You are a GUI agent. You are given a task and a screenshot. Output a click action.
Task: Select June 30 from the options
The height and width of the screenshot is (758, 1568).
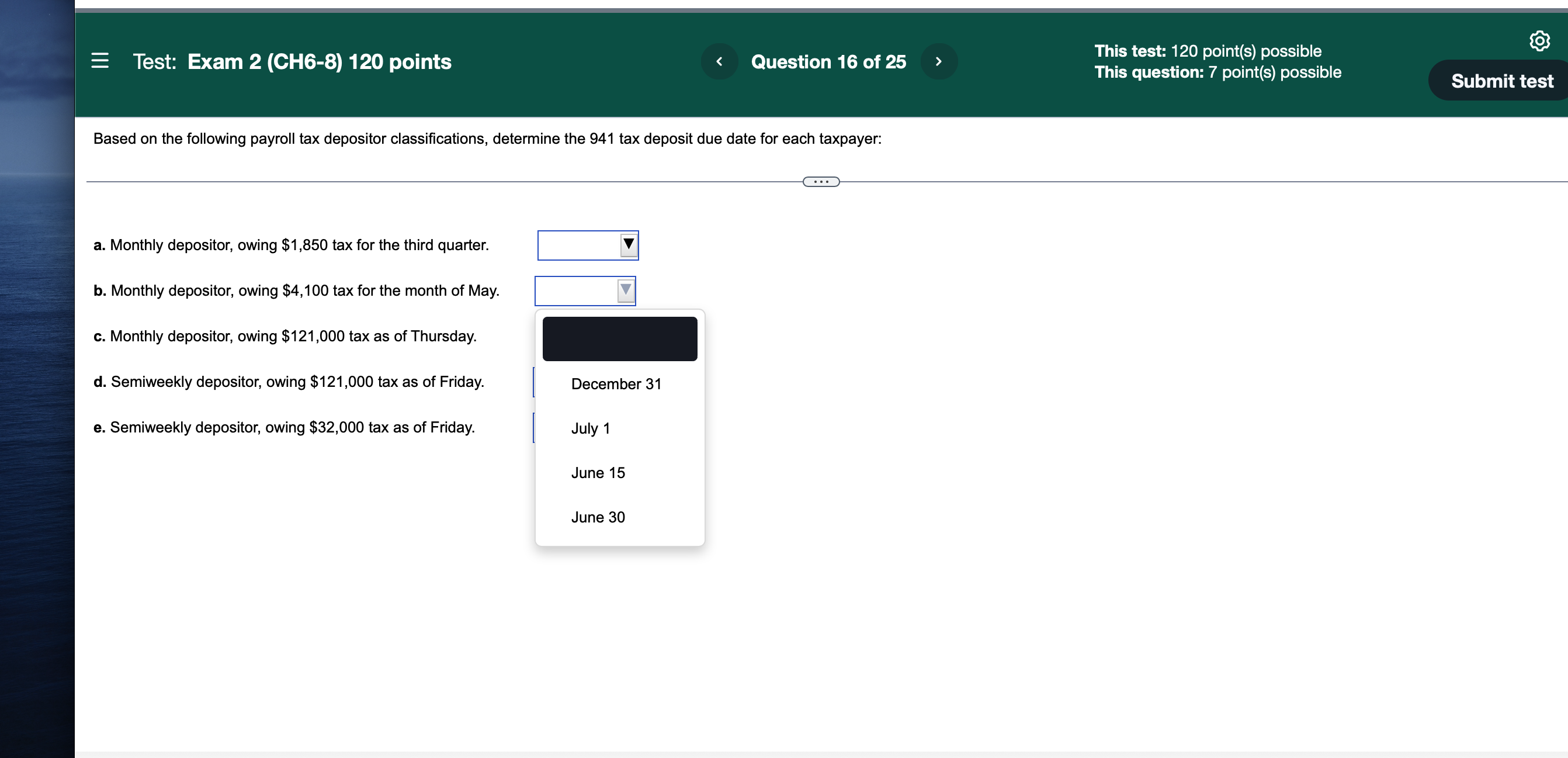[x=598, y=517]
